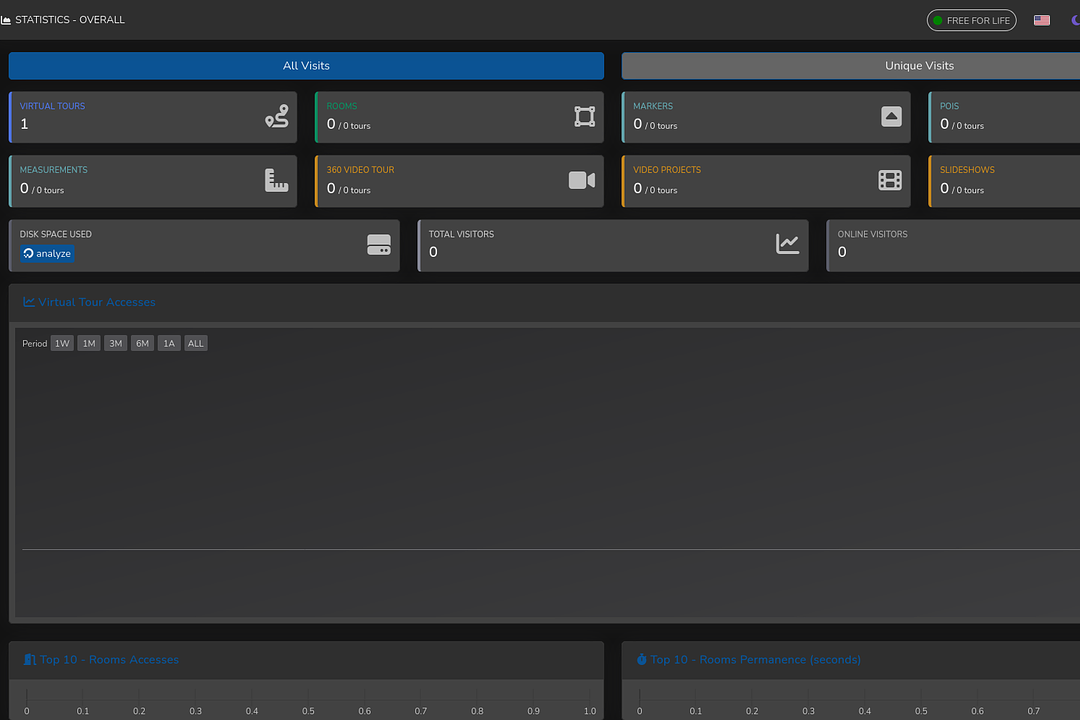Click the Video Projects film icon
The image size is (1080, 720).
(x=890, y=180)
